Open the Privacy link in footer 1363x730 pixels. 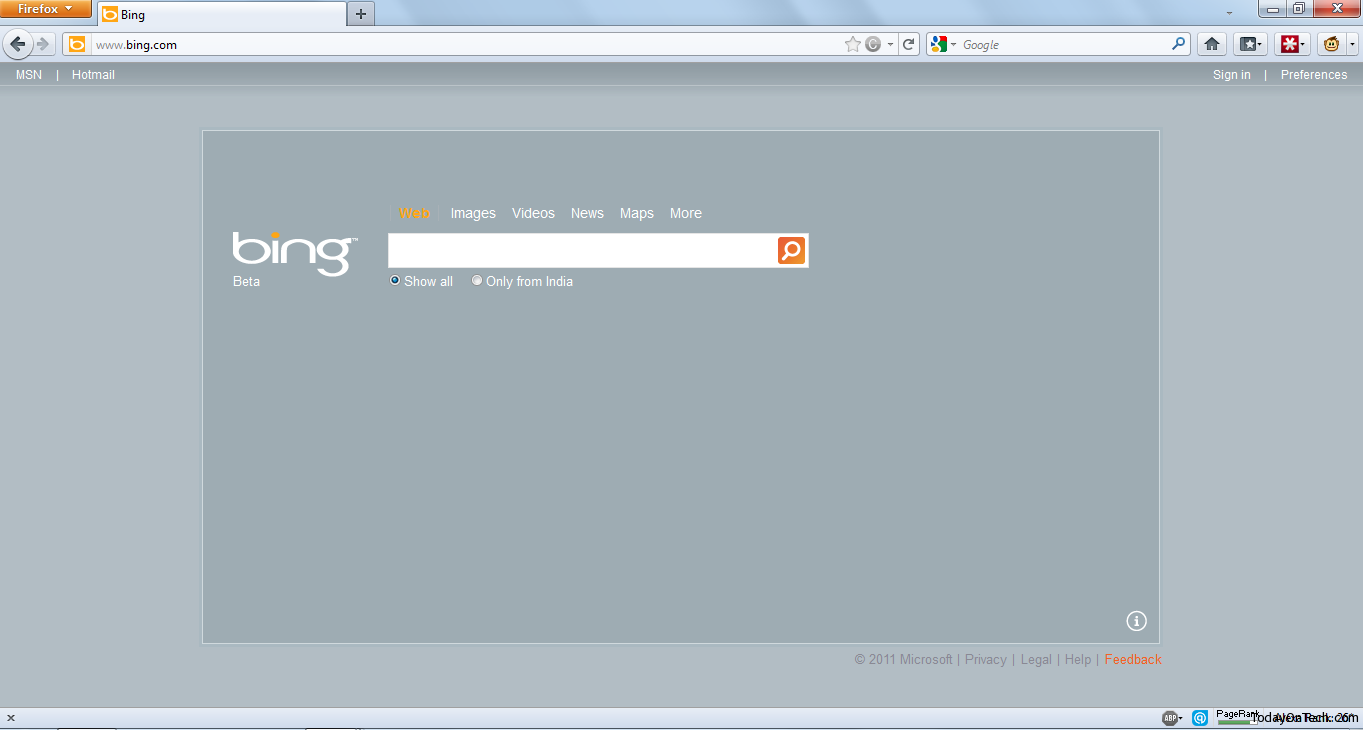[x=986, y=660]
